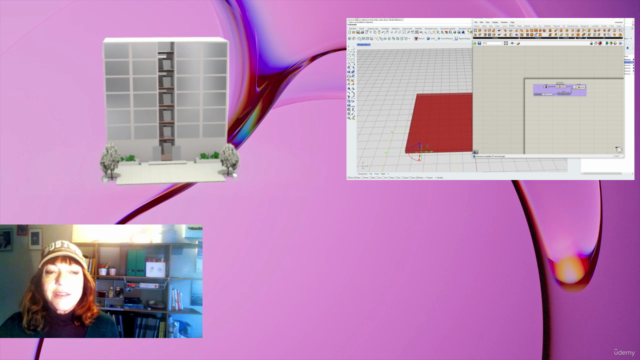Toggle the Near osnap checkbox
The height and width of the screenshot is (360, 640).
click(355, 178)
